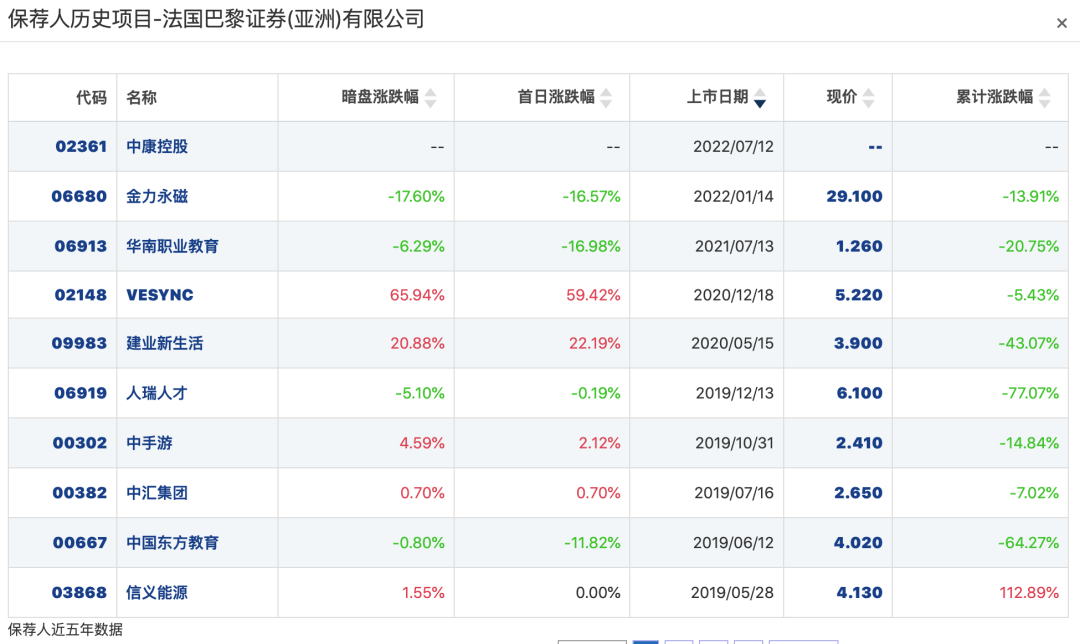The width and height of the screenshot is (1080, 644).
Task: Open stock 华南职业教育
Action: pos(172,246)
